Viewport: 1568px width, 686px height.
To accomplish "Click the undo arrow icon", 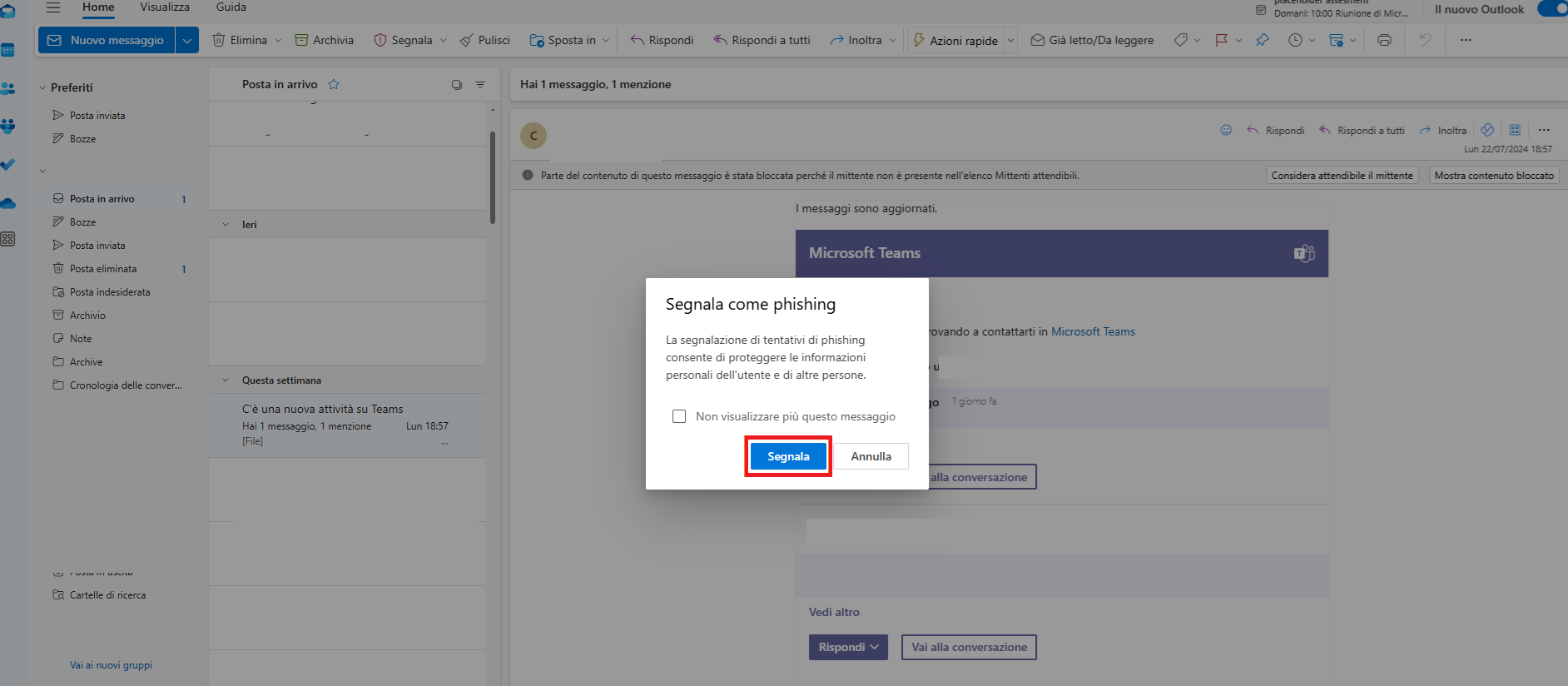I will [1425, 40].
